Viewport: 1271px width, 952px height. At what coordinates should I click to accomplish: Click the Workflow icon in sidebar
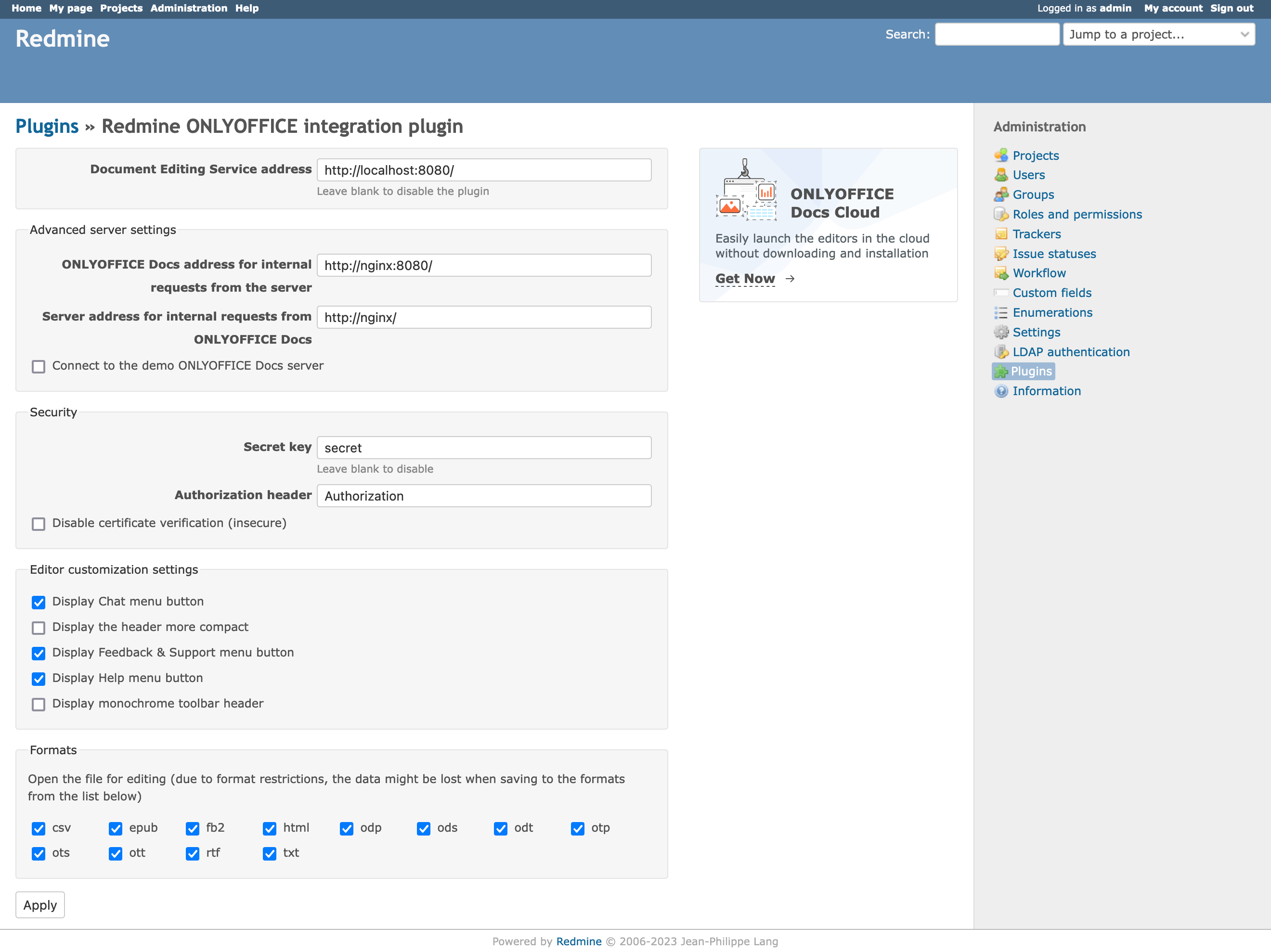(x=1001, y=273)
